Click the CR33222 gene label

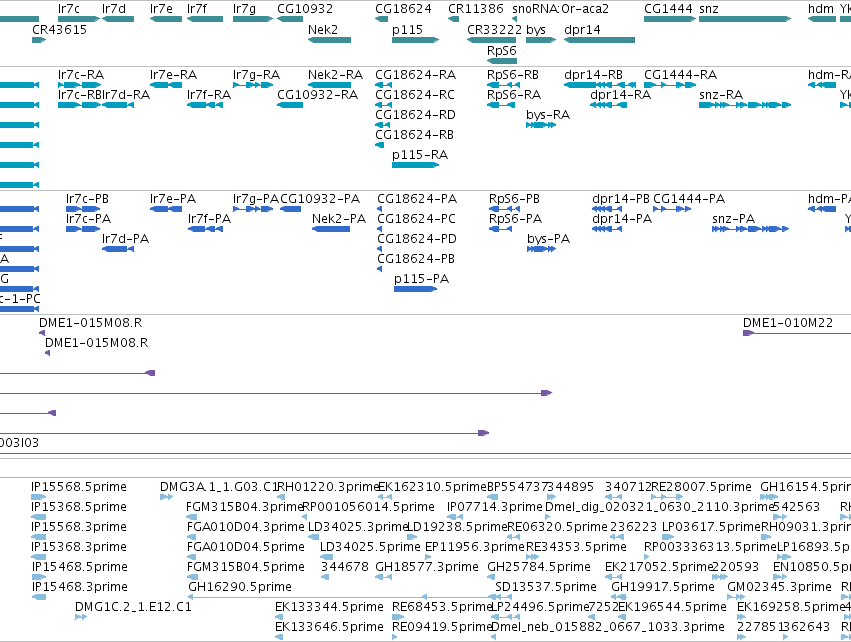coord(494,29)
